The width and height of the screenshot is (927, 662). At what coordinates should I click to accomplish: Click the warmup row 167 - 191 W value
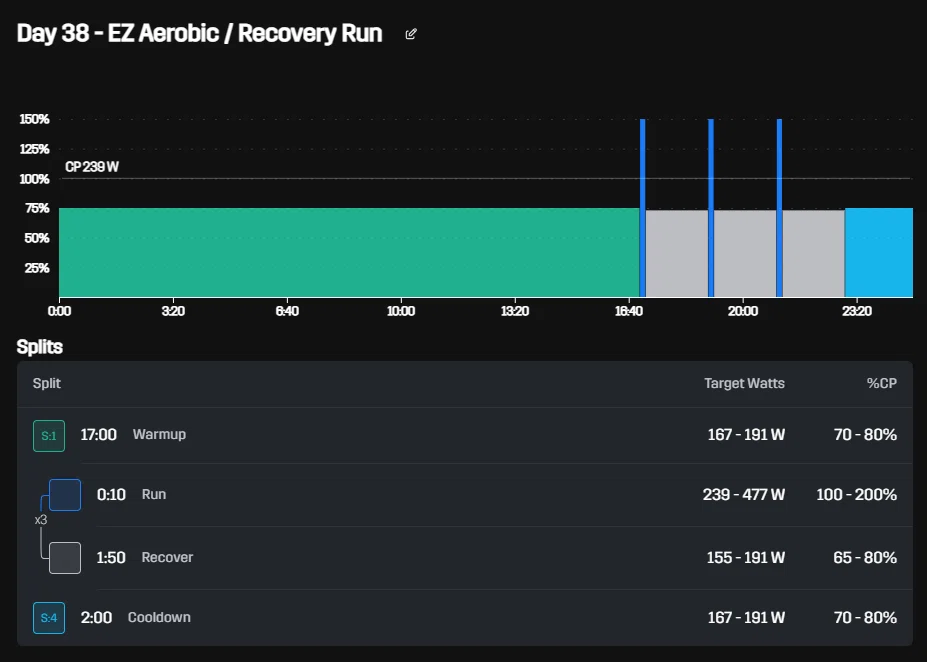click(746, 434)
